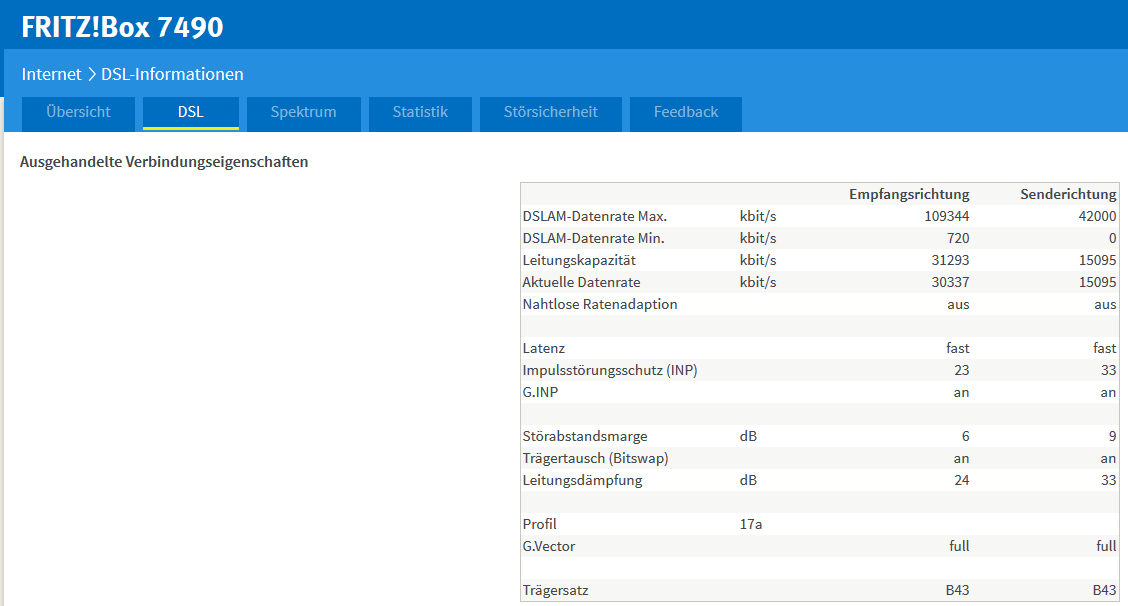The image size is (1128, 606).
Task: Switch to the Feedback tab
Action: point(686,112)
